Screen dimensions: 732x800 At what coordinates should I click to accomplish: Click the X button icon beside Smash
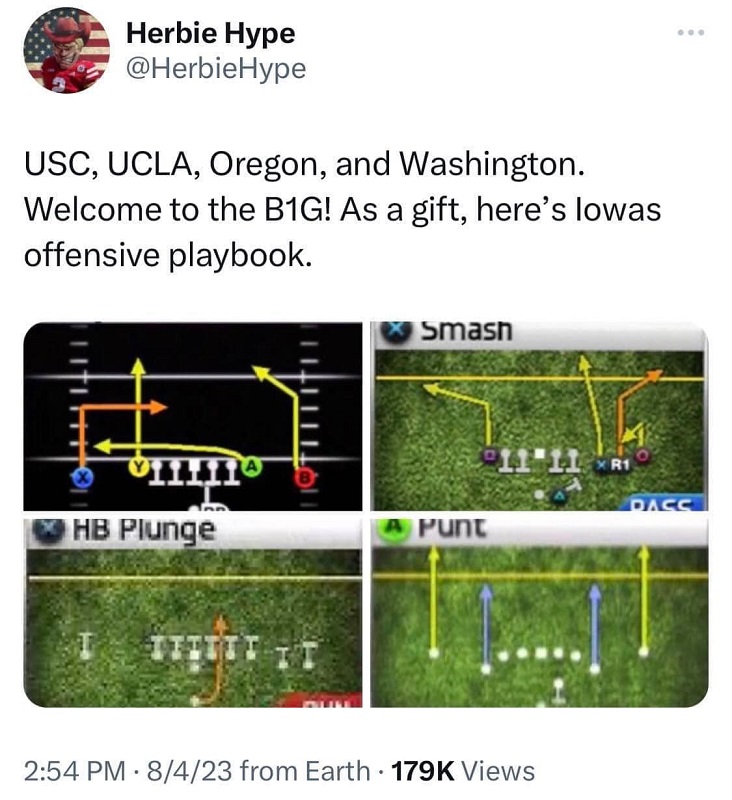click(397, 330)
